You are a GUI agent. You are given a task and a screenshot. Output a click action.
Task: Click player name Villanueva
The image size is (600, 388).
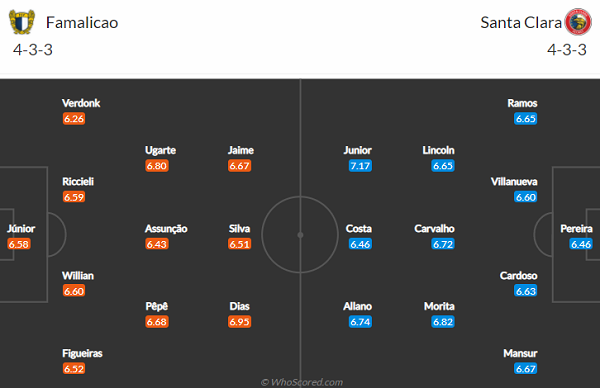(514, 181)
